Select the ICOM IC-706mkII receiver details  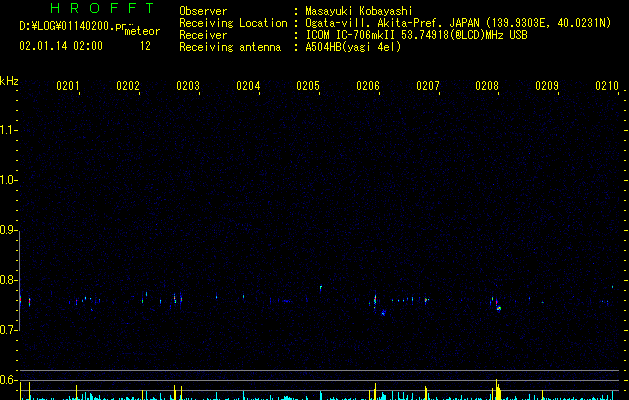coord(416,35)
